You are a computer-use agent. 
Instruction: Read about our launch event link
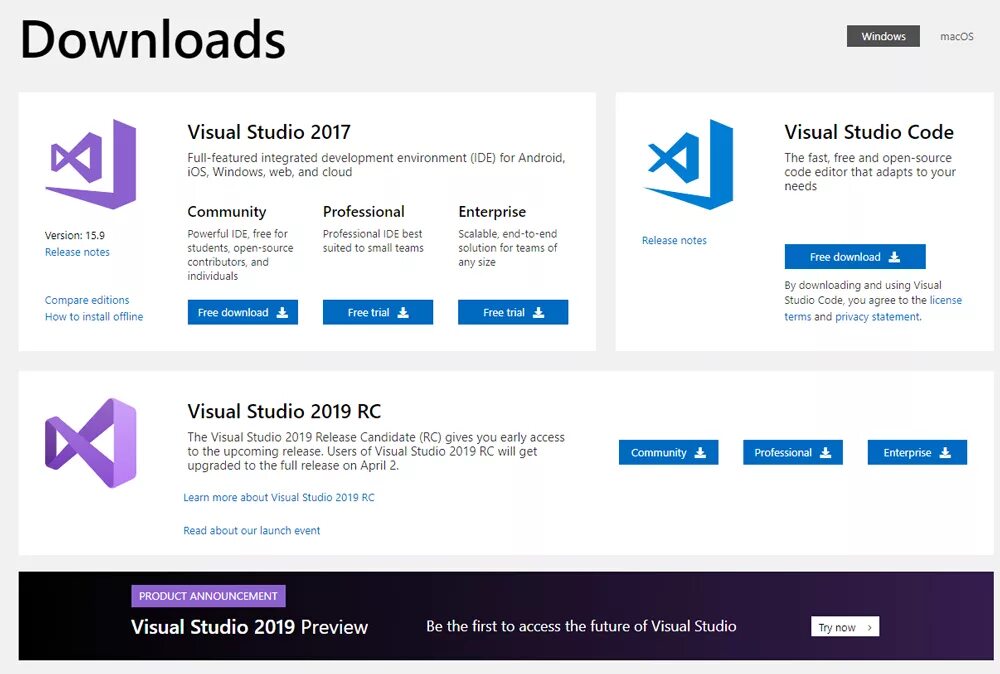pos(251,531)
